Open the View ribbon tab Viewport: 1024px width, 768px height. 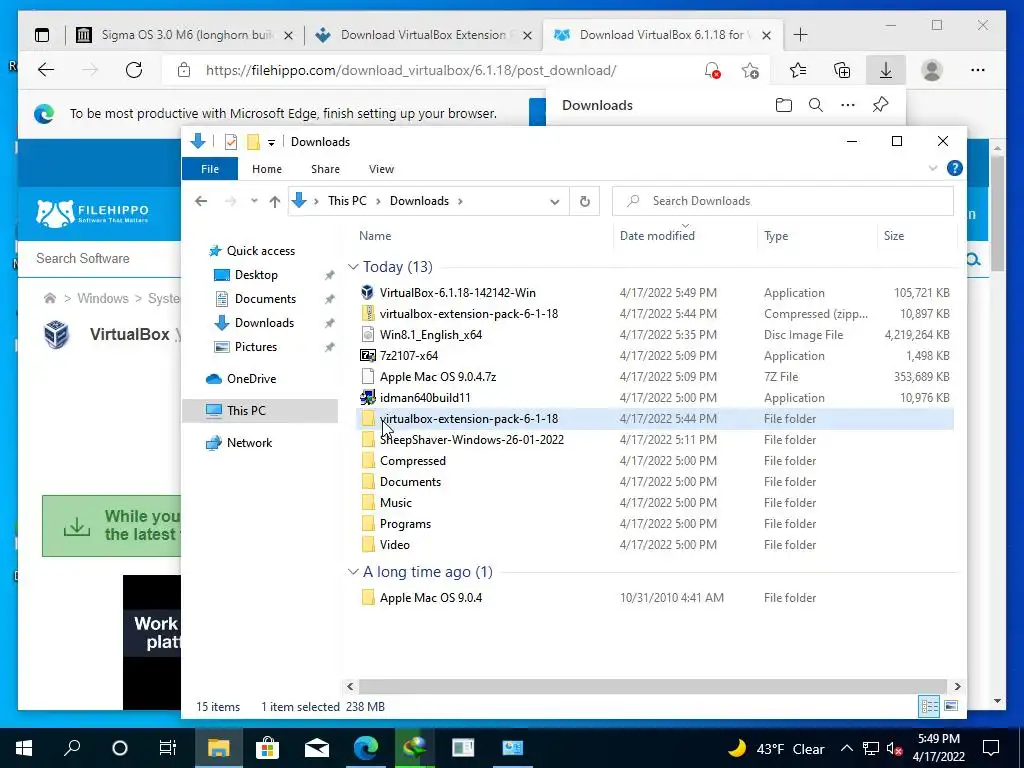[381, 168]
